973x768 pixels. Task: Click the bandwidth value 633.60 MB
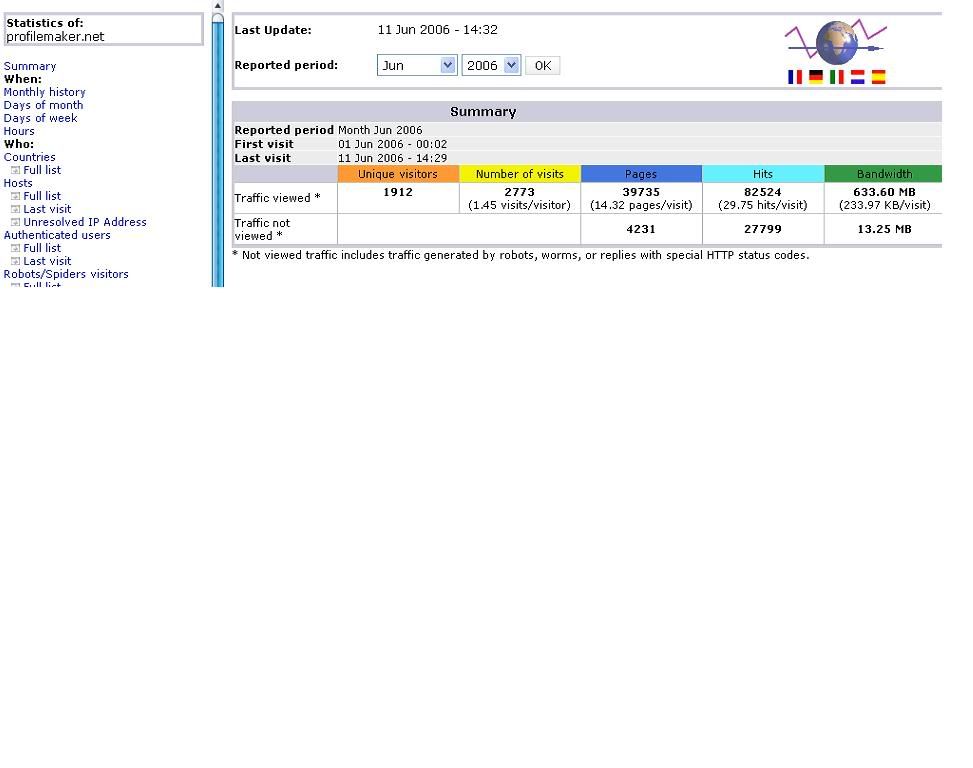tap(884, 192)
